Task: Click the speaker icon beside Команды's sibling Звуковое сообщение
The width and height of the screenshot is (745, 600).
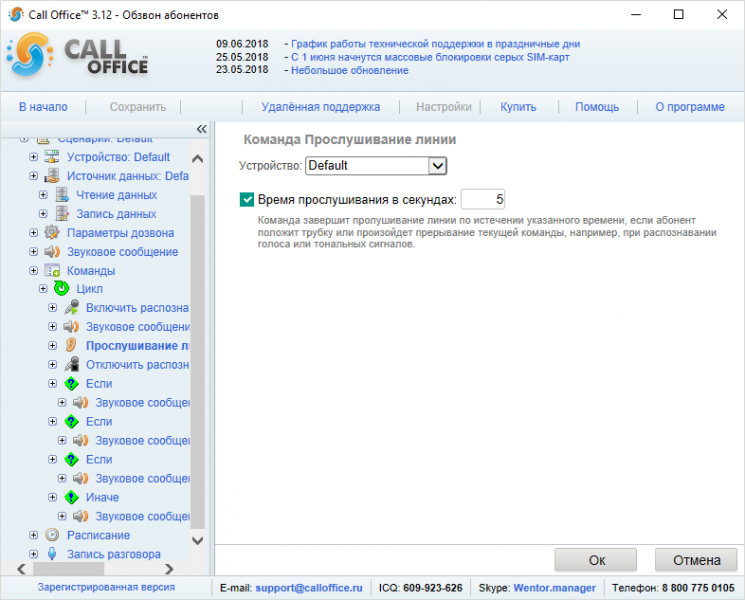Action: [52, 252]
